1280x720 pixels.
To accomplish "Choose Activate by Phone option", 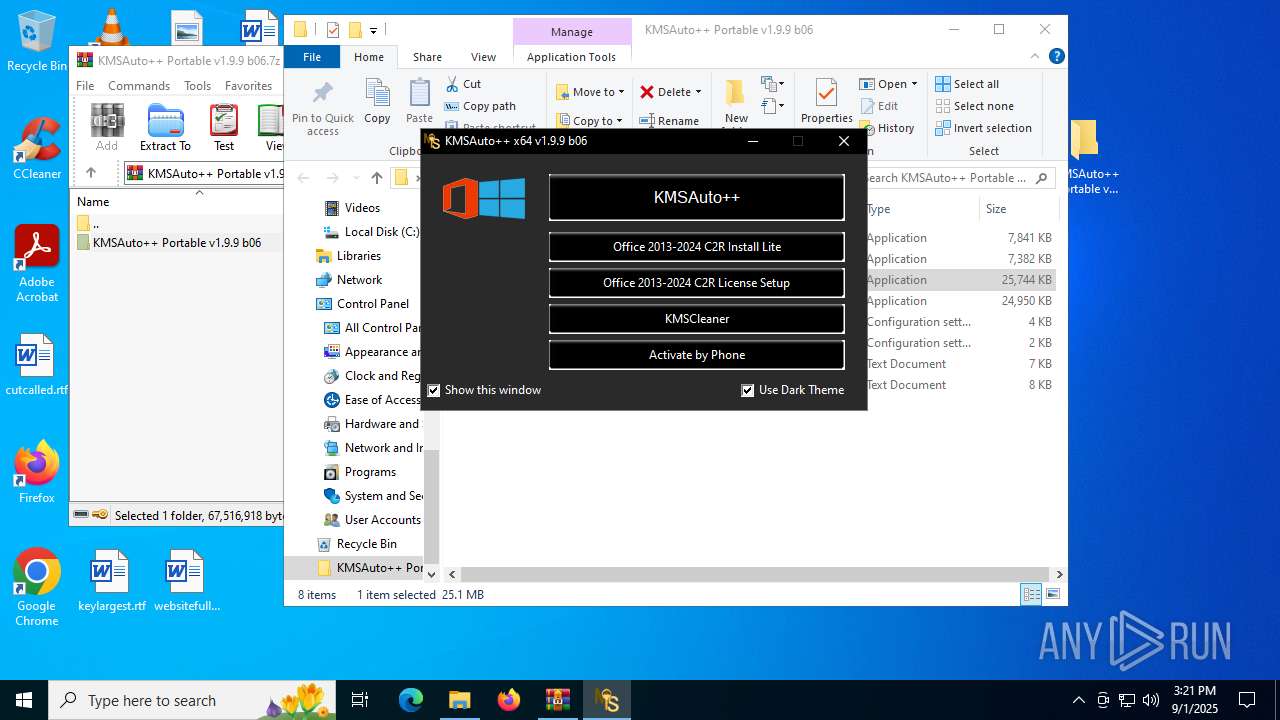I will pos(696,354).
